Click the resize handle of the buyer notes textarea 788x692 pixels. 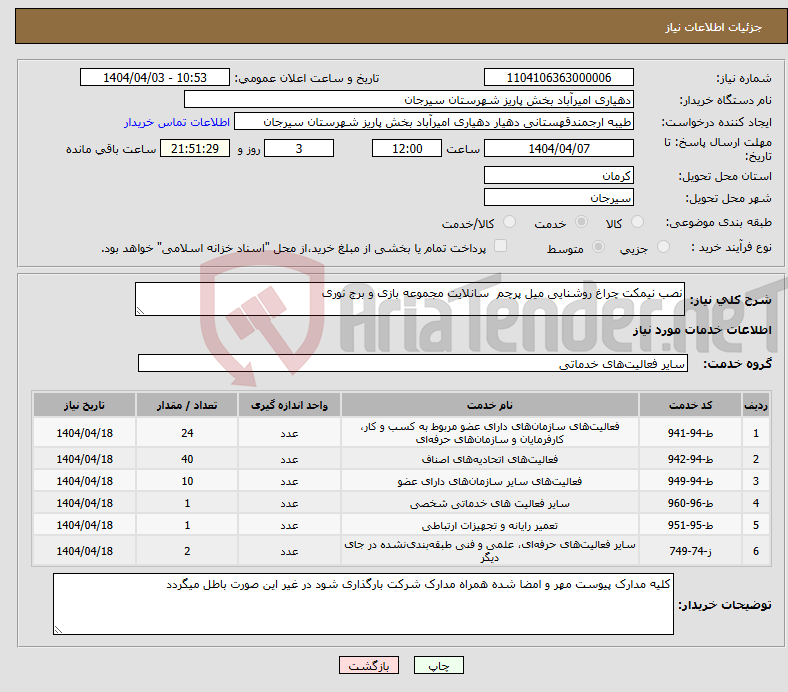(58, 629)
